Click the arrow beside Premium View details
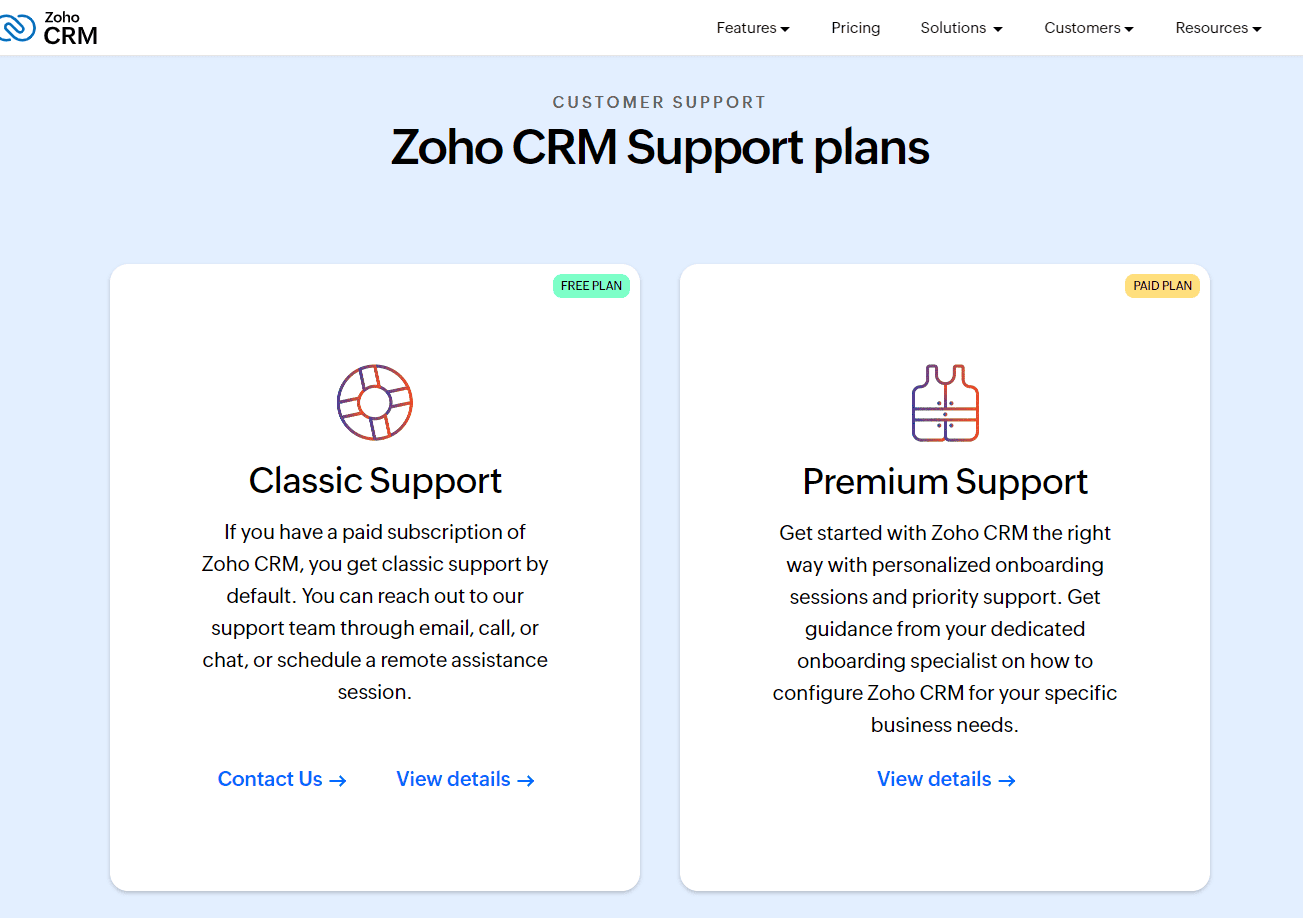Screen dimensions: 1303x918 coord(1007,781)
